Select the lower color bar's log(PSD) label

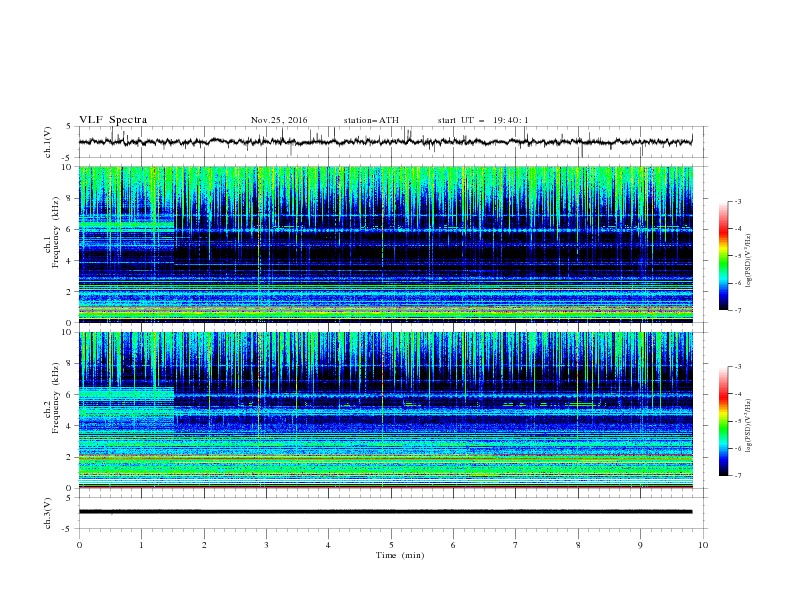click(748, 424)
